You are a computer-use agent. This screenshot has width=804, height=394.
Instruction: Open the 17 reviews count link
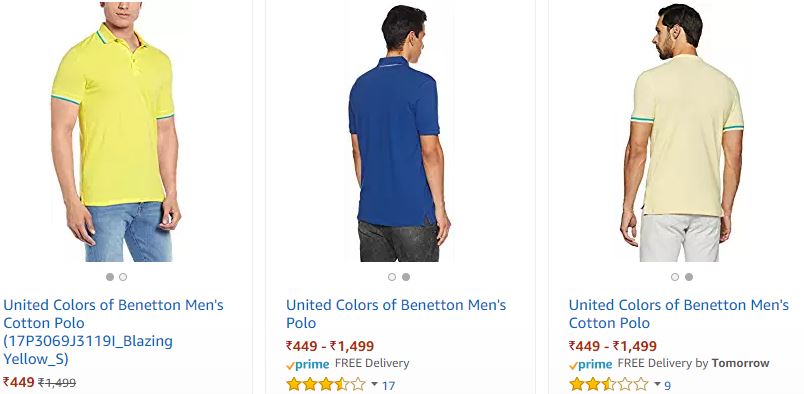(389, 385)
